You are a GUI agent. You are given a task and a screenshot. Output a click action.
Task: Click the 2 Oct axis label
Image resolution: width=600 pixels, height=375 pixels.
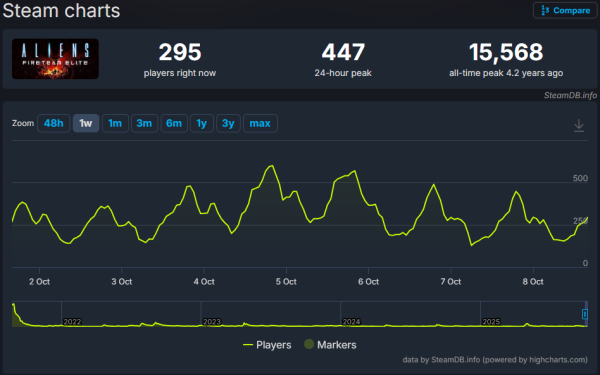[x=39, y=282]
